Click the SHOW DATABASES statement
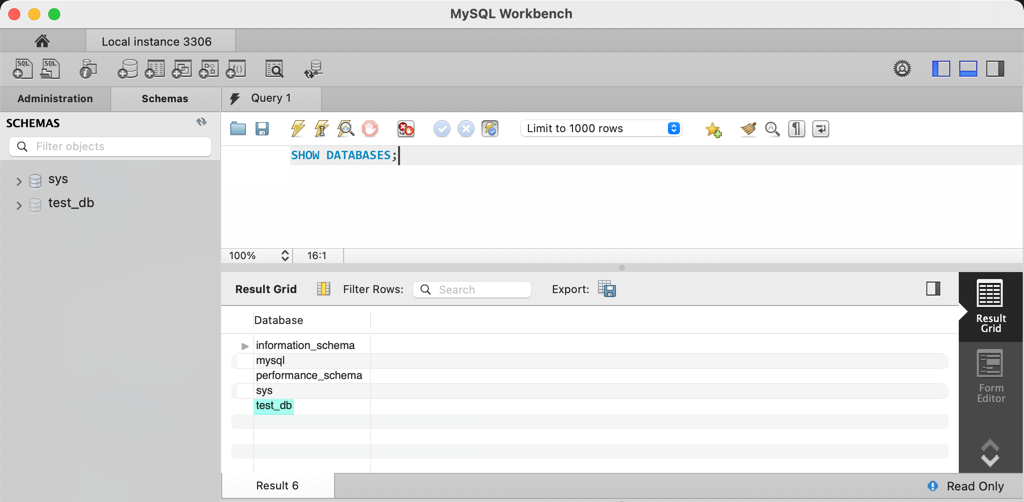Image resolution: width=1024 pixels, height=502 pixels. pos(344,155)
